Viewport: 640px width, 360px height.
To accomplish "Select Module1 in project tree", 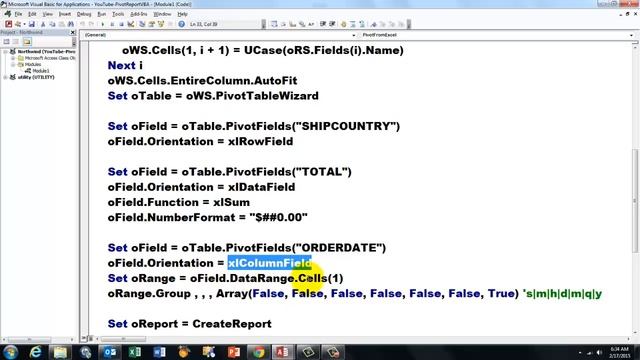I will pyautogui.click(x=40, y=71).
